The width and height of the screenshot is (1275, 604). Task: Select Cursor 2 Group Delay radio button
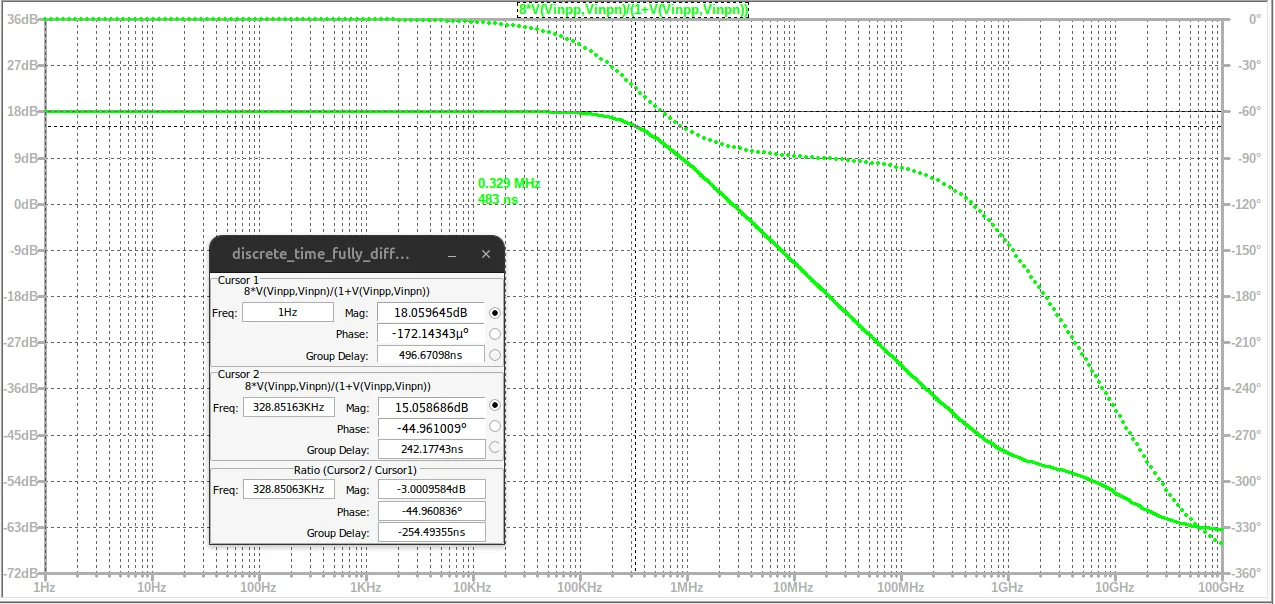tap(494, 449)
